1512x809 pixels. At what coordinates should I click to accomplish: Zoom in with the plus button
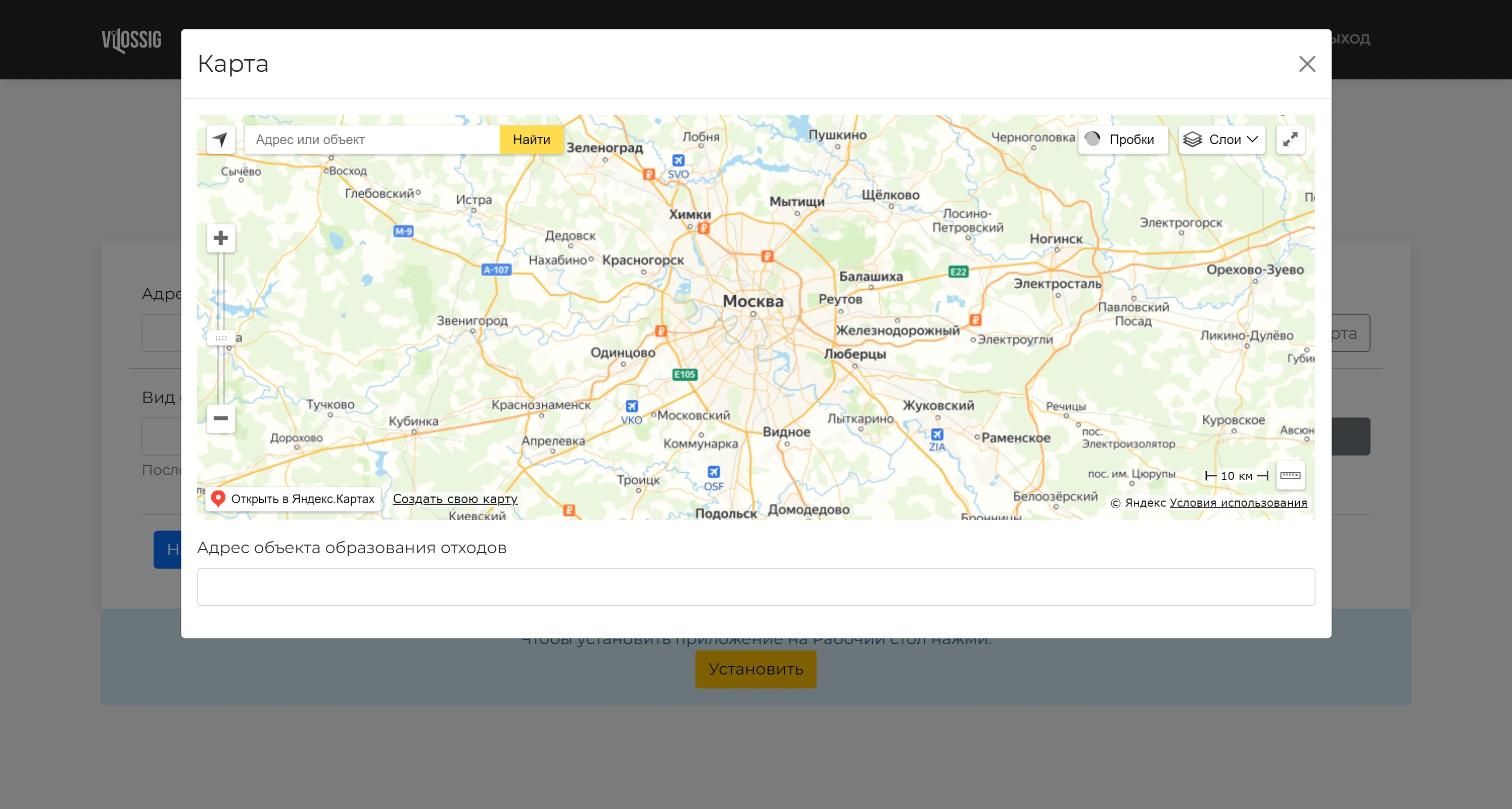coord(221,238)
